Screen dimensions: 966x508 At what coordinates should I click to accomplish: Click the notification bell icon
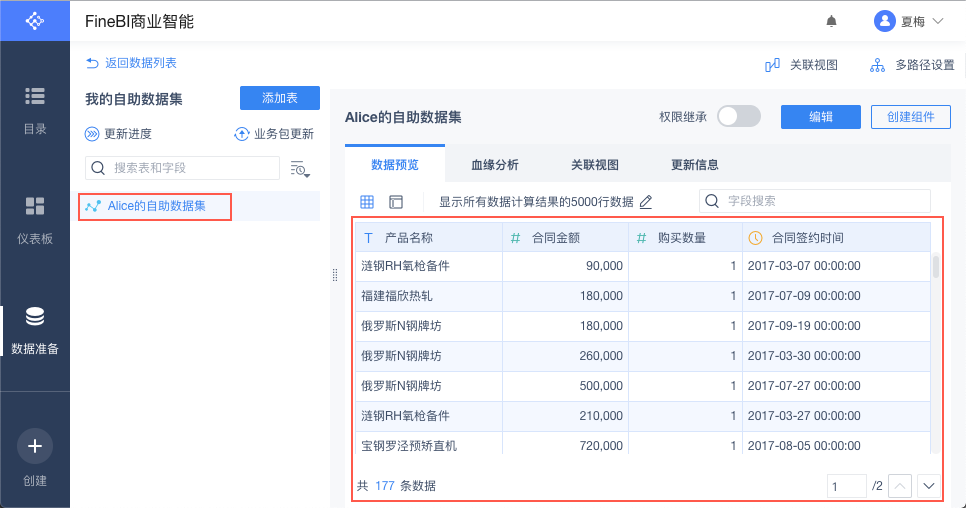click(x=831, y=21)
